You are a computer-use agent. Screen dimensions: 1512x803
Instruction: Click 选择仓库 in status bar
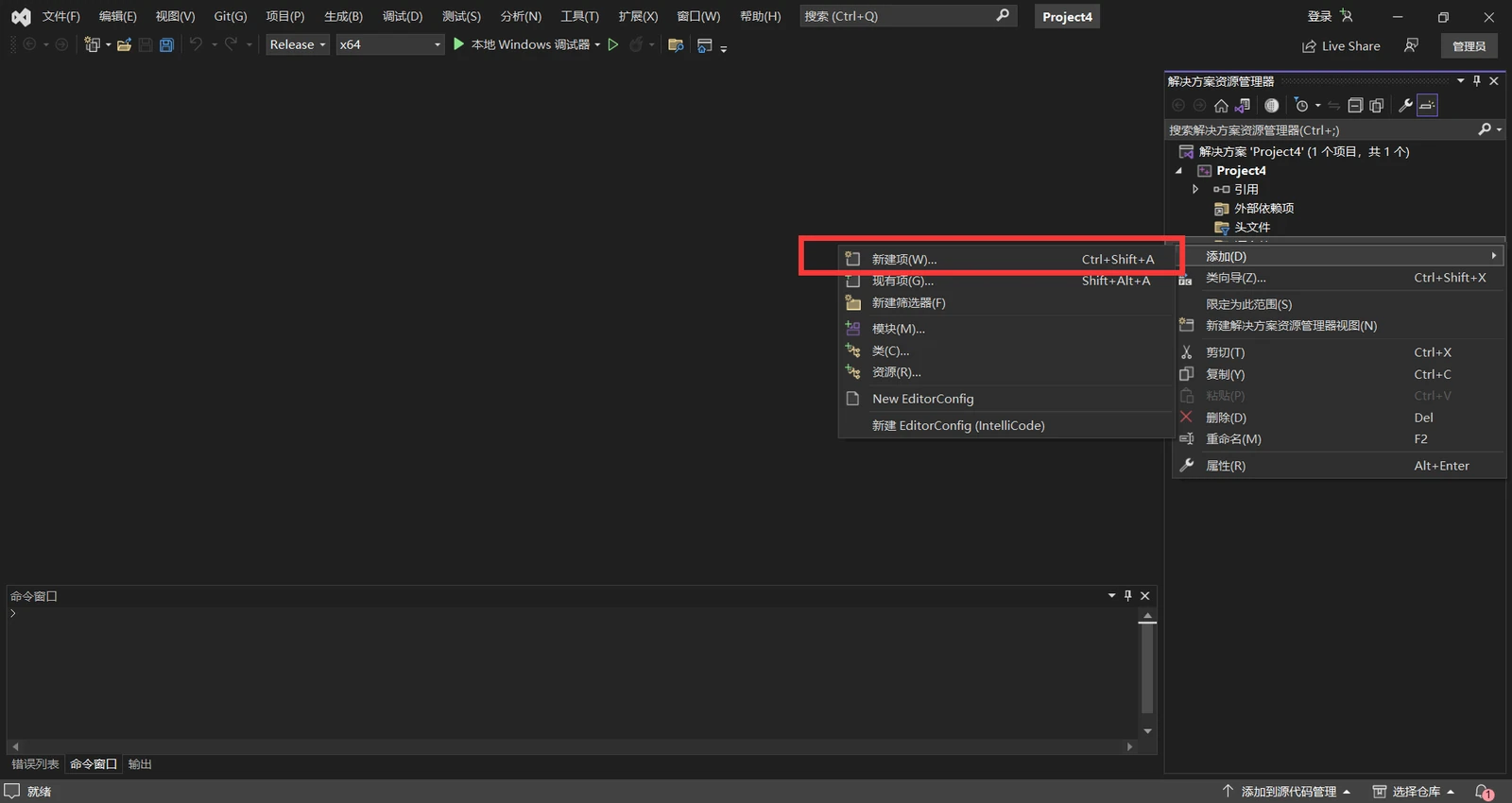(x=1414, y=792)
